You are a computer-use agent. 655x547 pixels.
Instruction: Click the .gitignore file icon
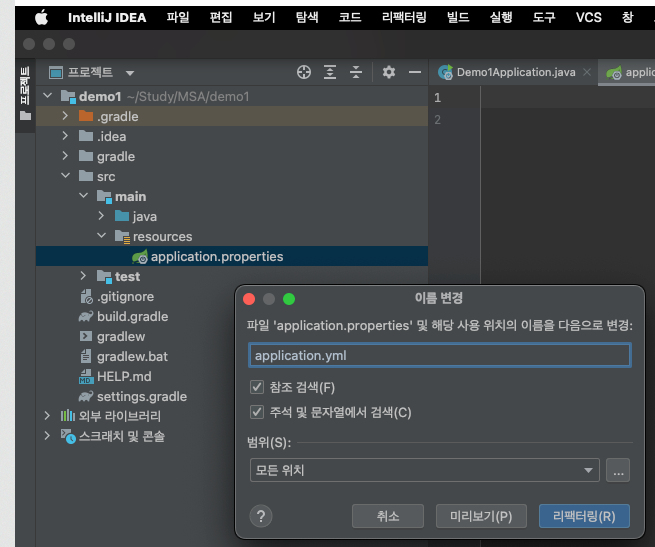86,297
